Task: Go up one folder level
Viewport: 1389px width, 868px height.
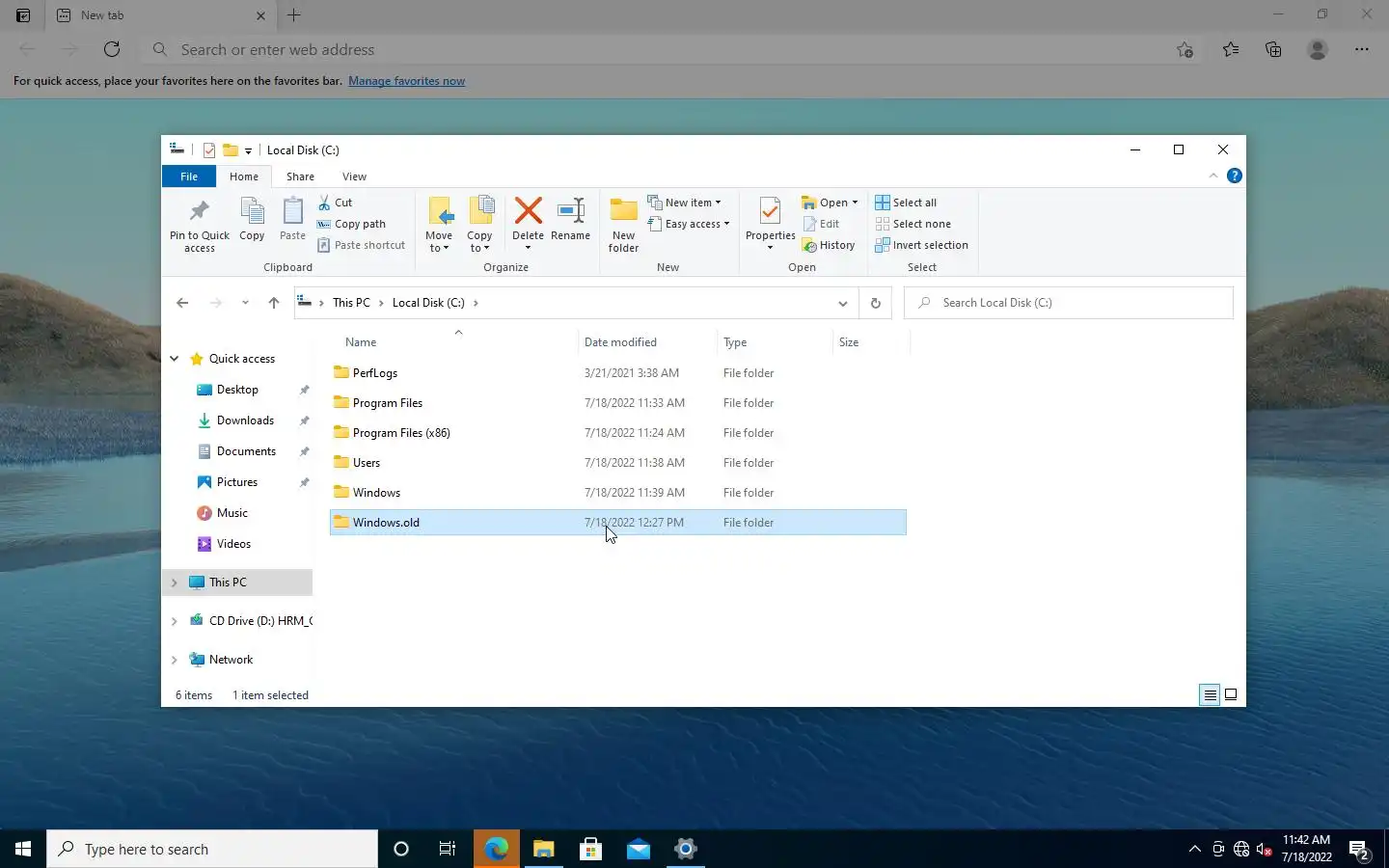Action: coord(274,303)
